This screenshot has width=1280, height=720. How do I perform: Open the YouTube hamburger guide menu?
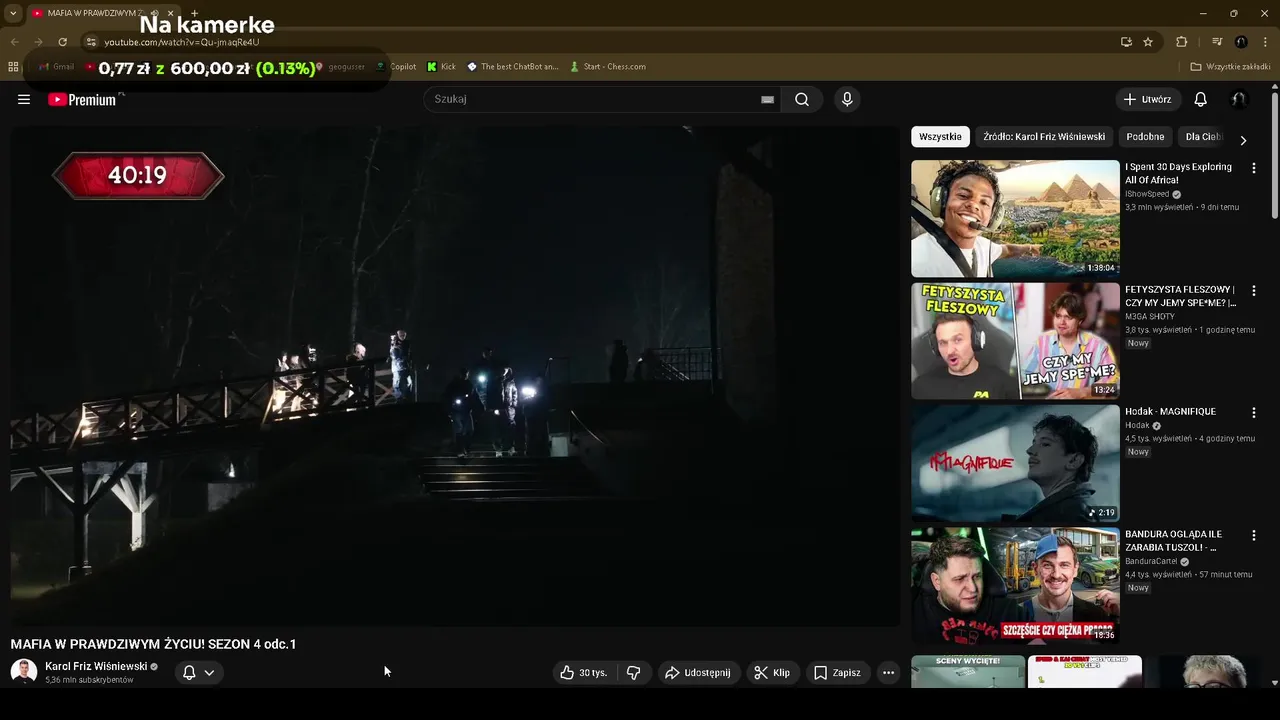tap(24, 99)
